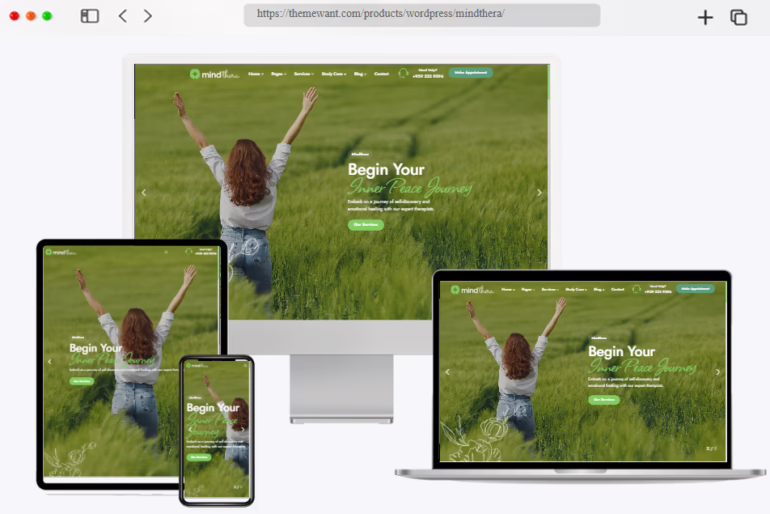Click the slide counter on the laptop screen
The width and height of the screenshot is (770, 514).
pyautogui.click(x=712, y=449)
